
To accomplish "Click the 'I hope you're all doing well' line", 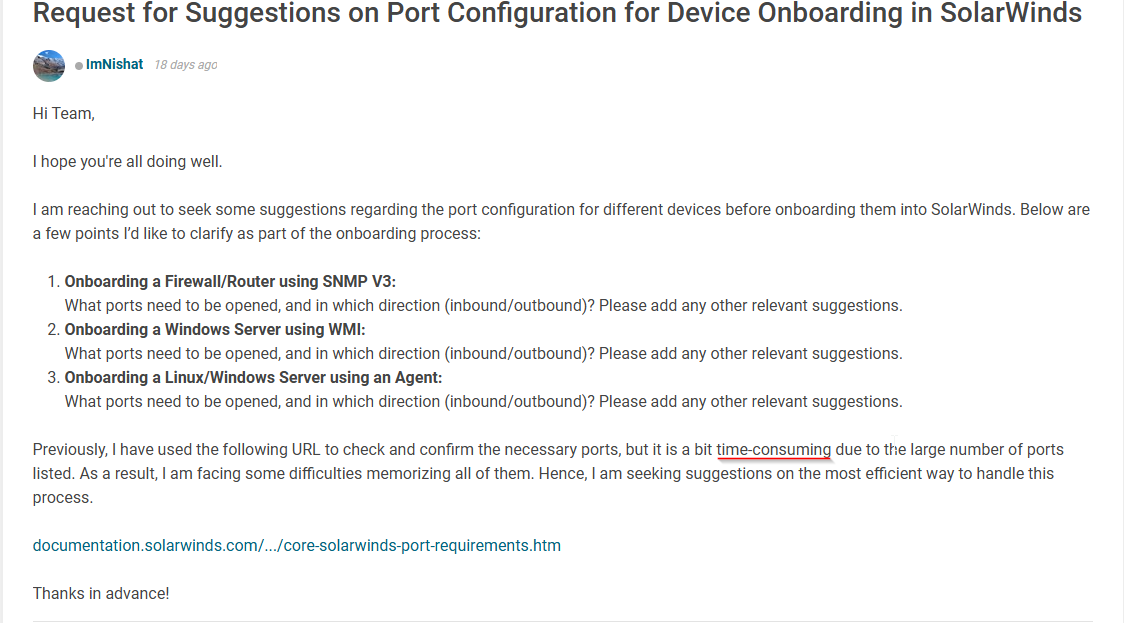I will pyautogui.click(x=128, y=162).
